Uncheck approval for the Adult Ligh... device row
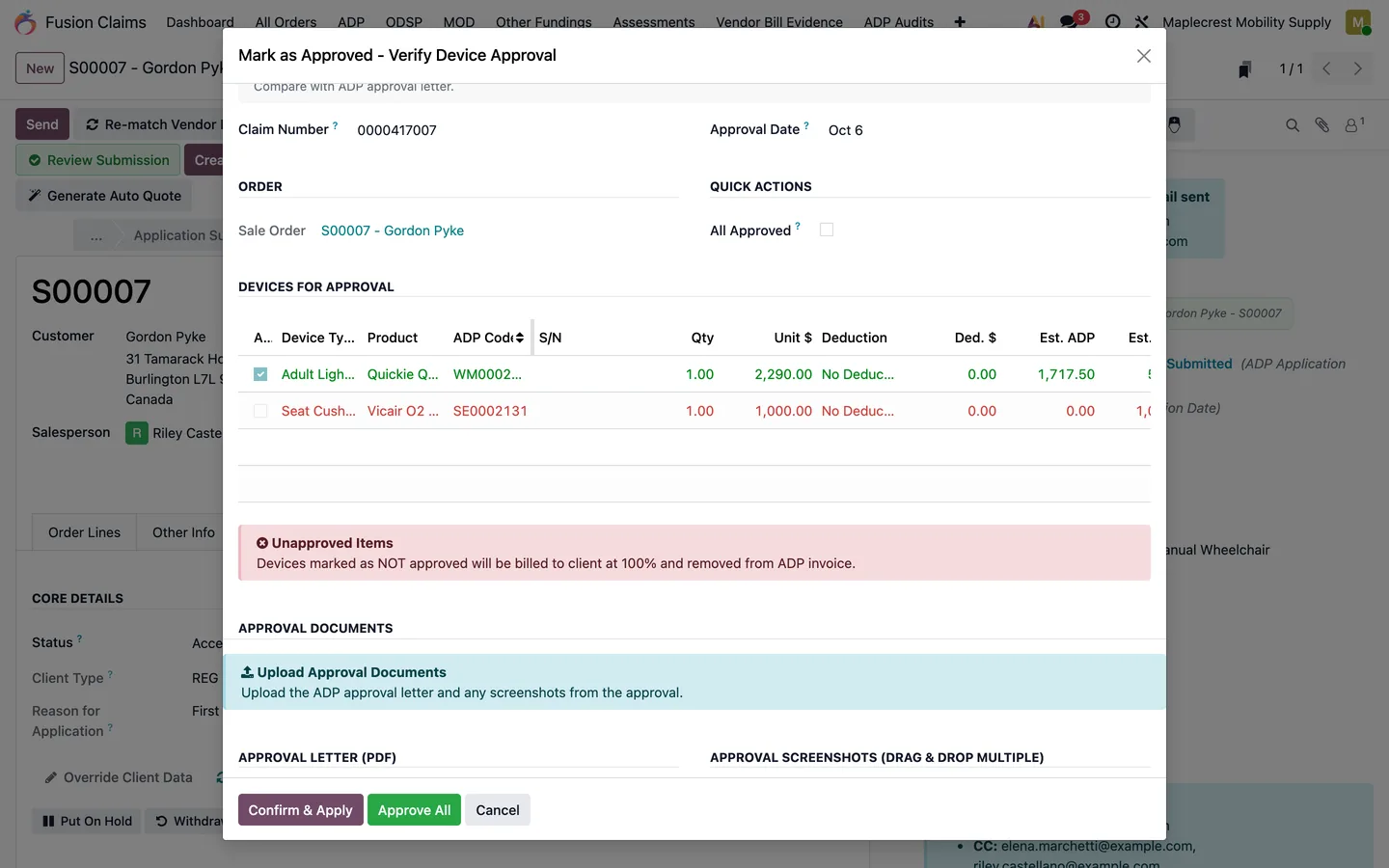 coord(260,374)
